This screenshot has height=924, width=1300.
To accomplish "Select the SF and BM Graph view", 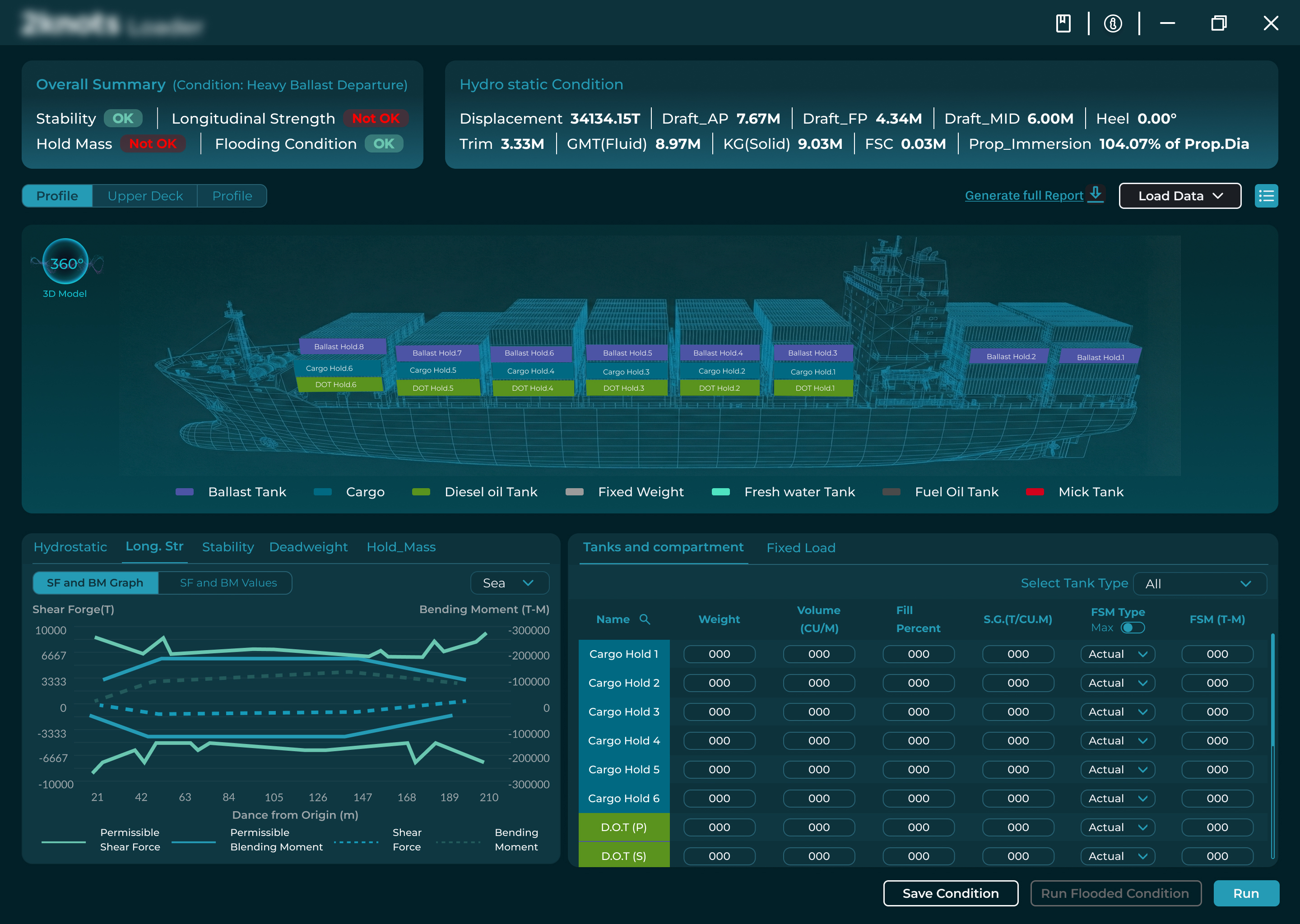I will pos(95,582).
